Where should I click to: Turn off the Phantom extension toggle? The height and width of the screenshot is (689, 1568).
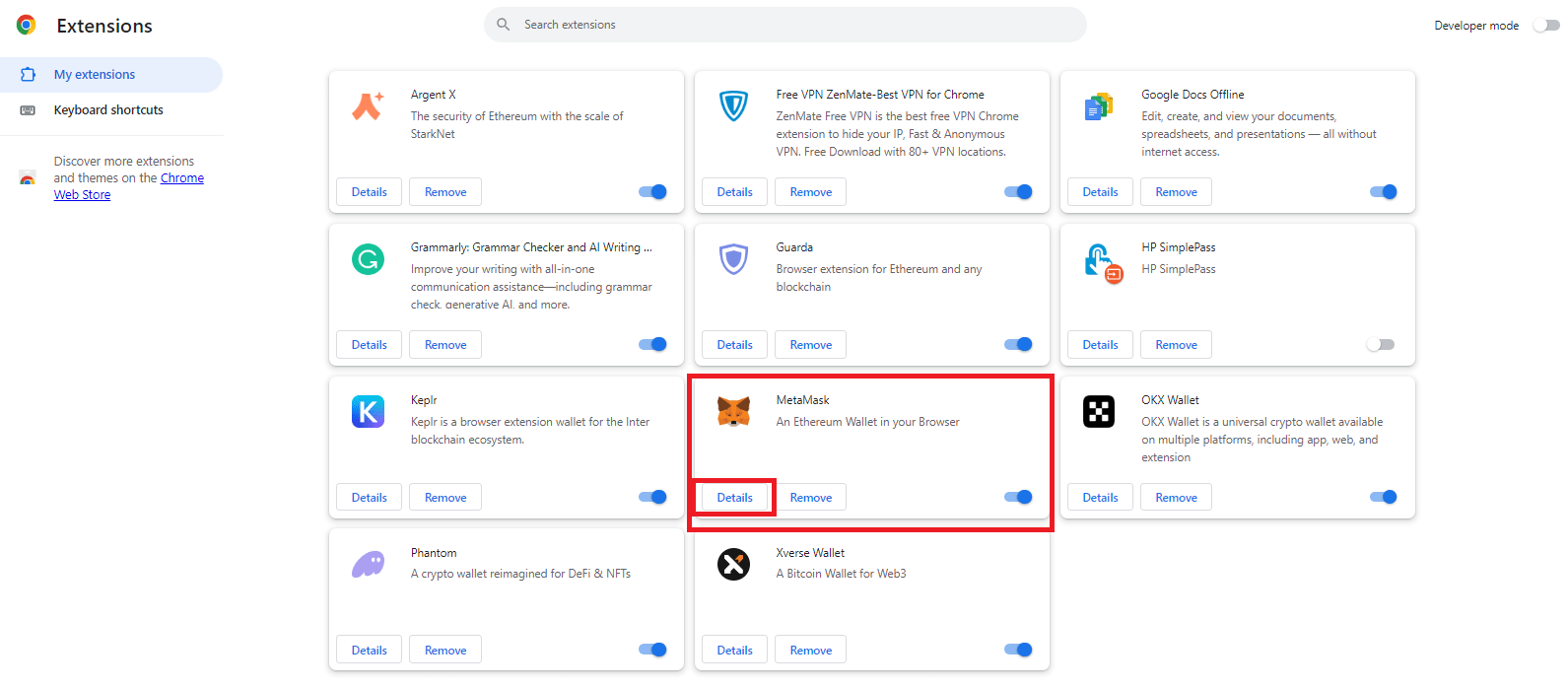tap(652, 651)
